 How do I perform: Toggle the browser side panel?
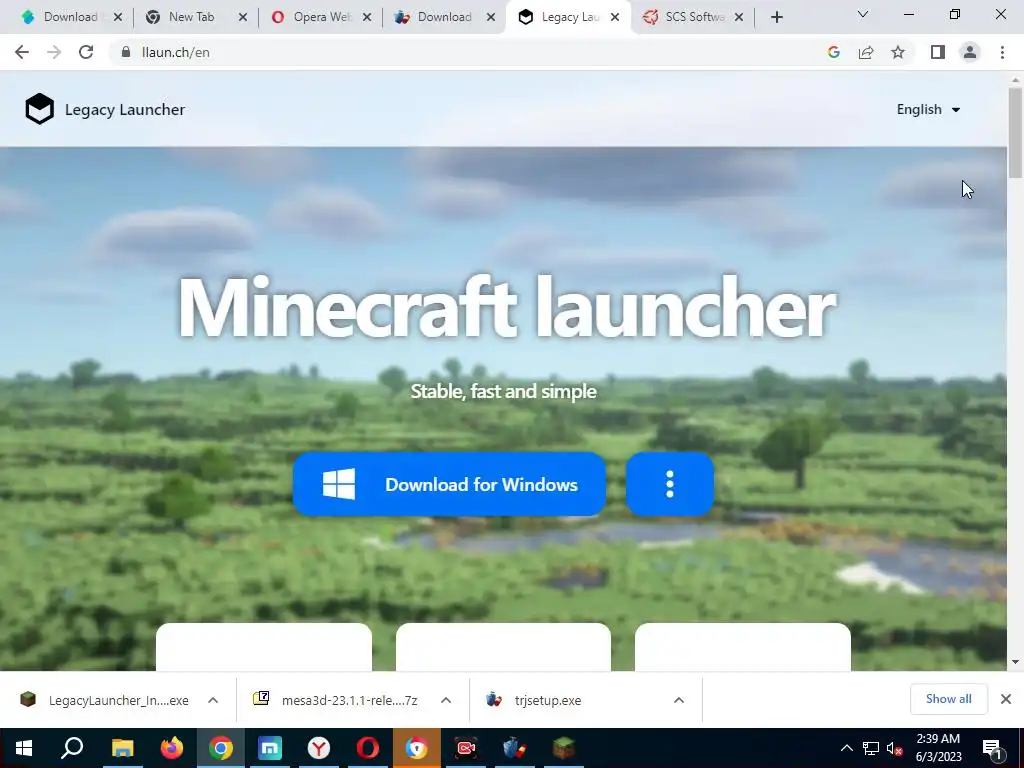click(938, 52)
